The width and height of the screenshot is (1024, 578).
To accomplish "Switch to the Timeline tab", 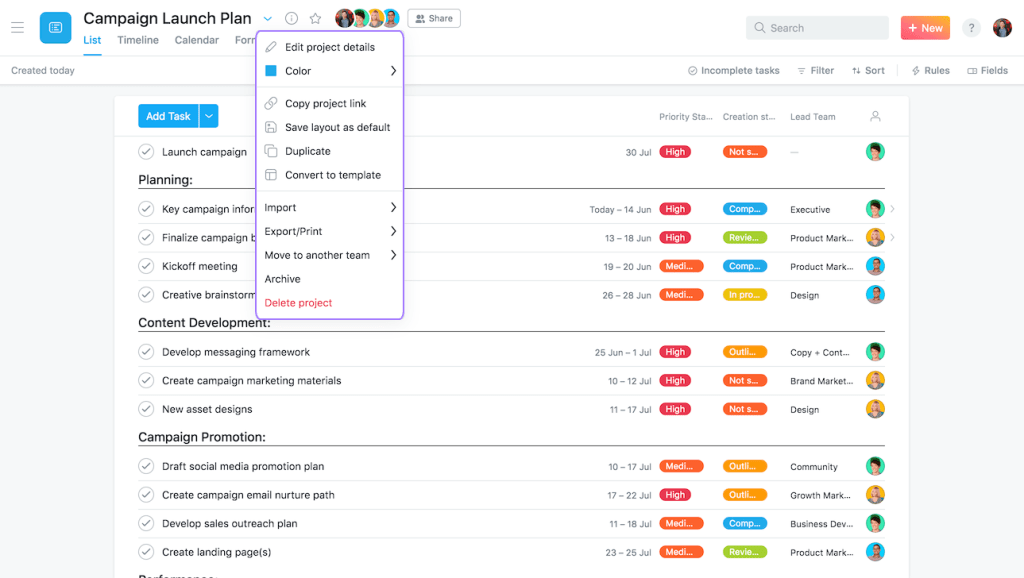I will click(138, 40).
